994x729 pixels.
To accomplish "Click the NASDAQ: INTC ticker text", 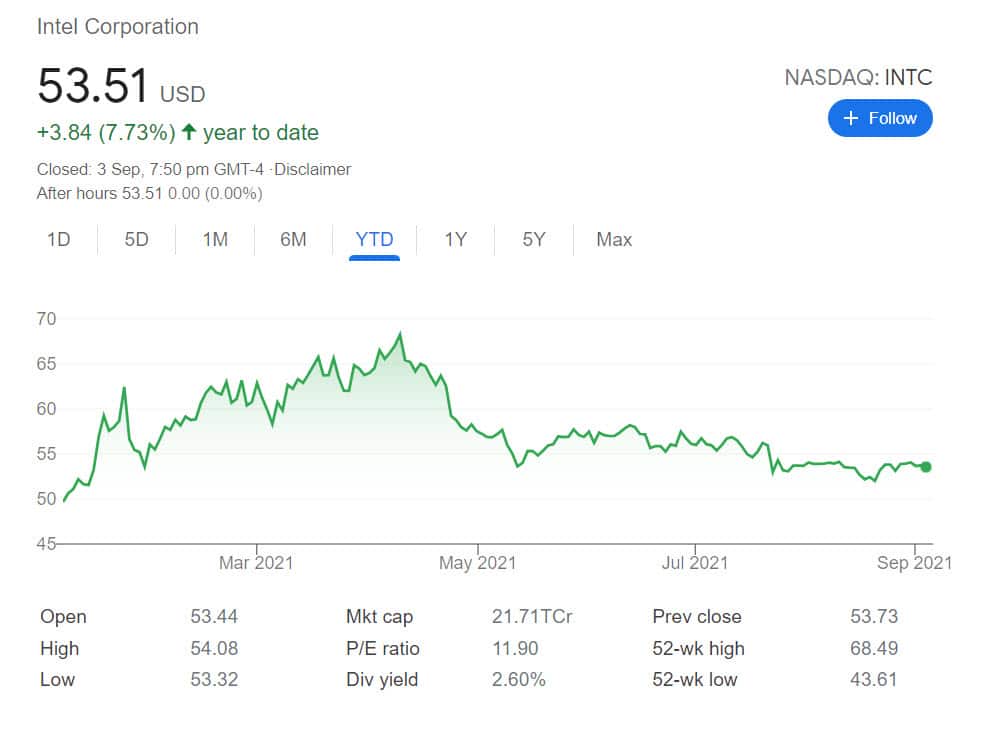I will [858, 77].
